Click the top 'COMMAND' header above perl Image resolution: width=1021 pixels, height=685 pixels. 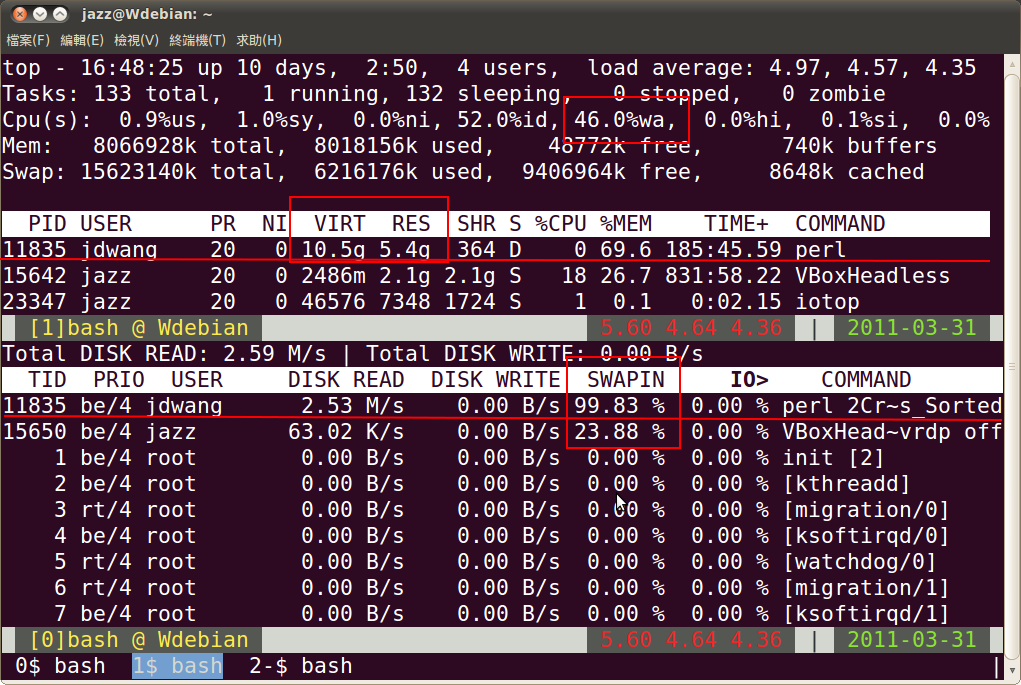click(x=840, y=224)
